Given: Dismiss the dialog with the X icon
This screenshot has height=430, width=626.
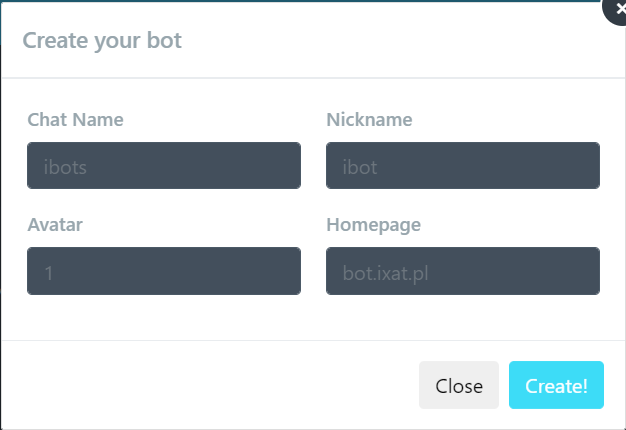Looking at the screenshot, I should pyautogui.click(x=618, y=8).
